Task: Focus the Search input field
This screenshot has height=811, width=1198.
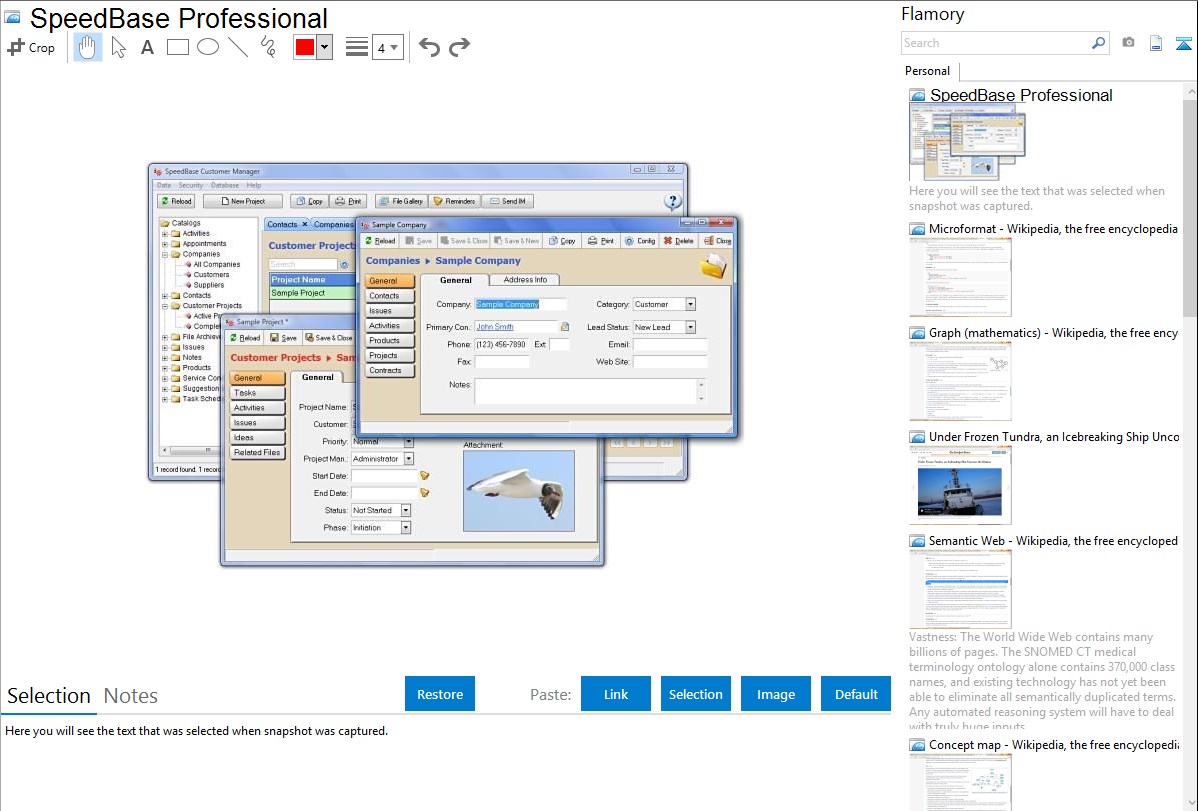Action: (x=996, y=43)
